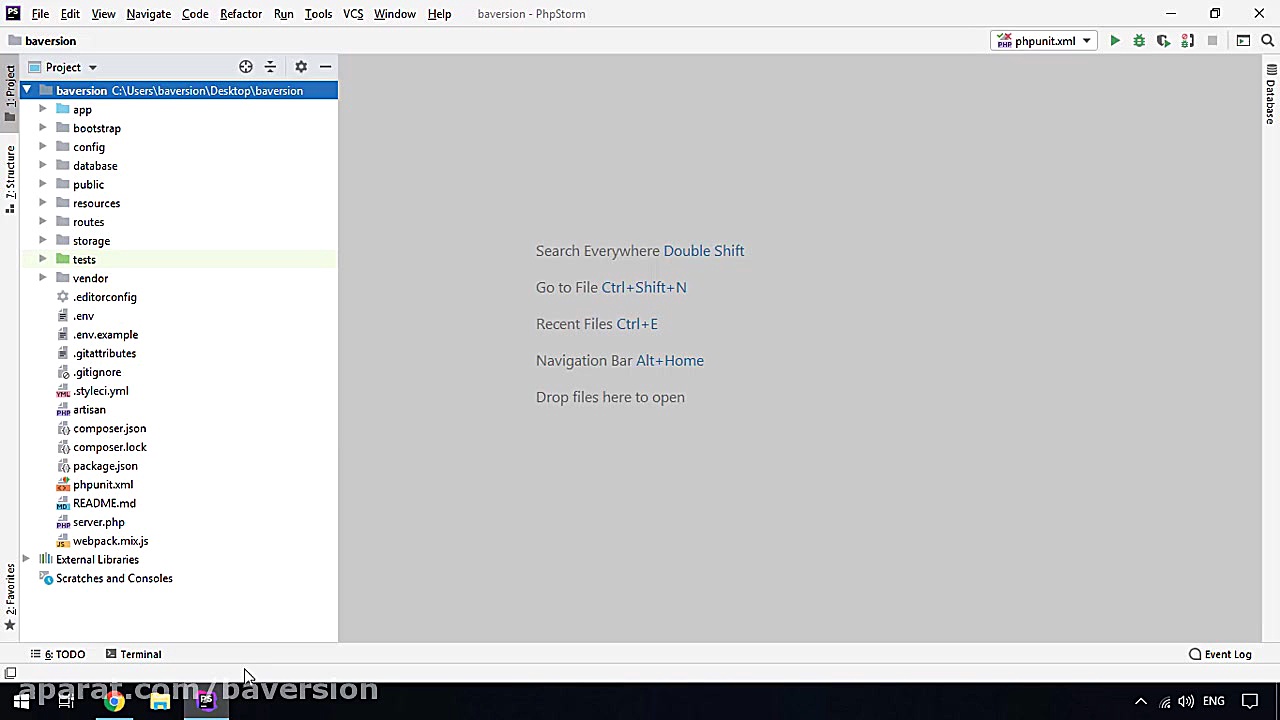The width and height of the screenshot is (1280, 720).
Task: Select the artisan file
Action: 89,410
